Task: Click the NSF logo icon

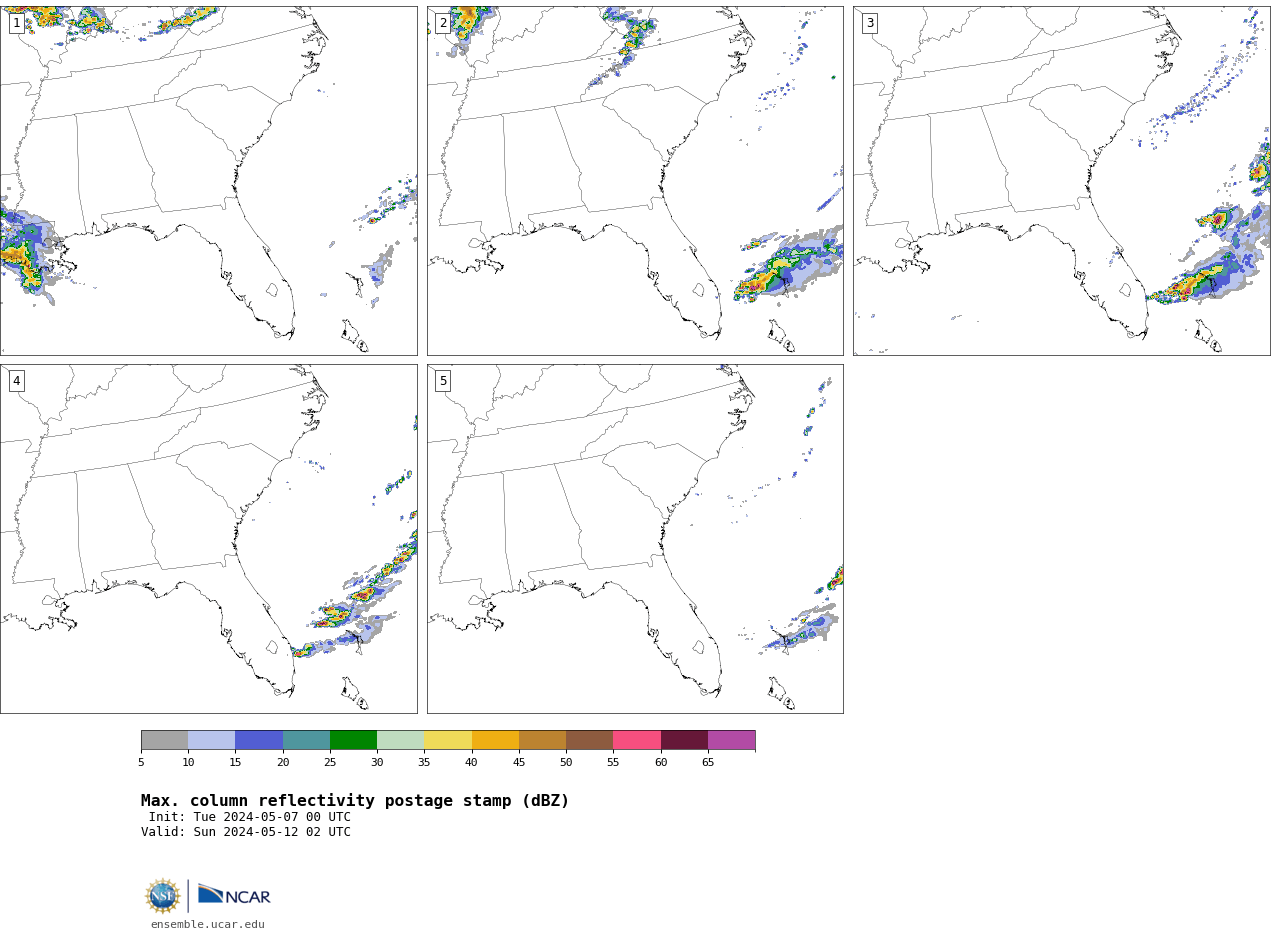Action: coord(163,896)
